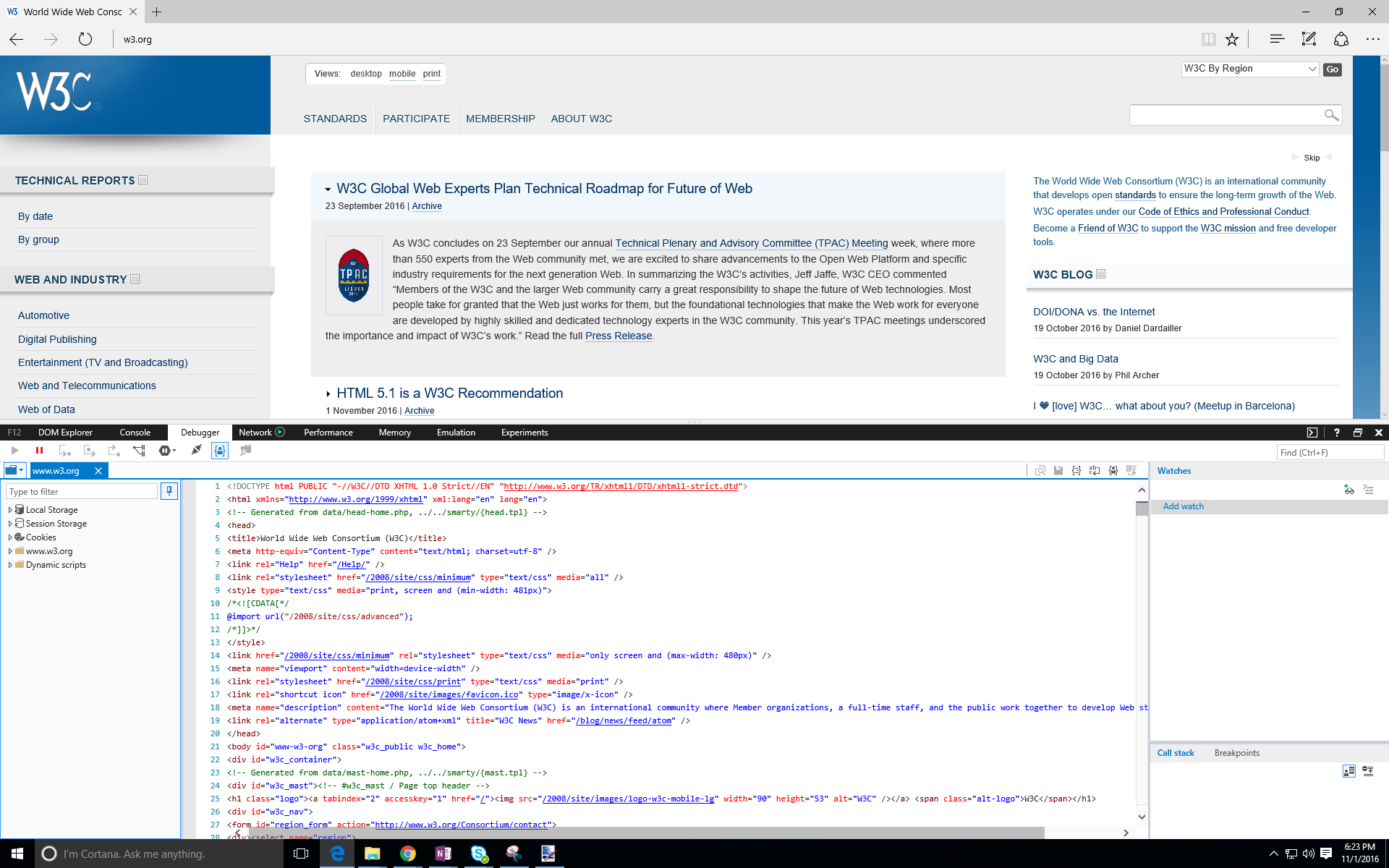Click the F12 tools Help question mark

[x=1337, y=433]
